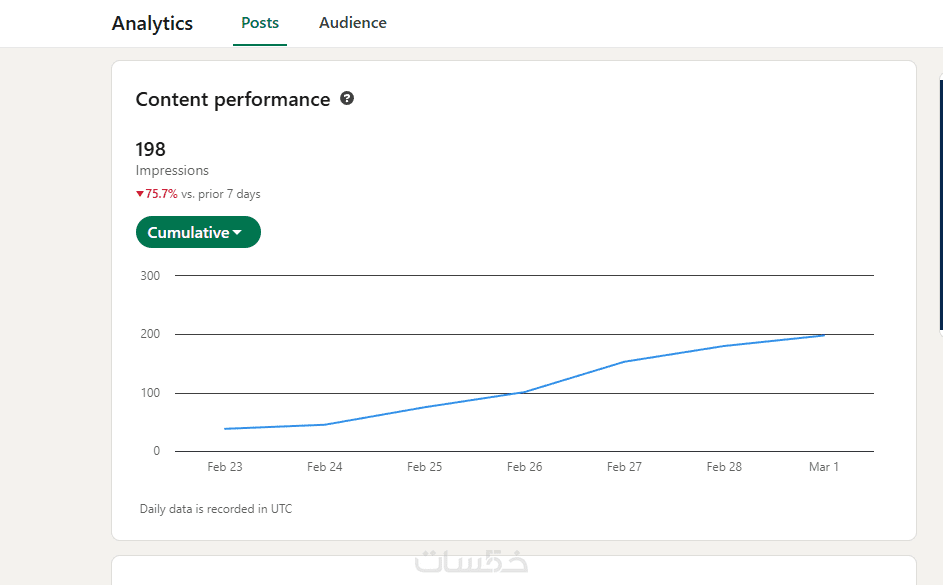943x585 pixels.
Task: Click the Impressions label
Action: (172, 171)
